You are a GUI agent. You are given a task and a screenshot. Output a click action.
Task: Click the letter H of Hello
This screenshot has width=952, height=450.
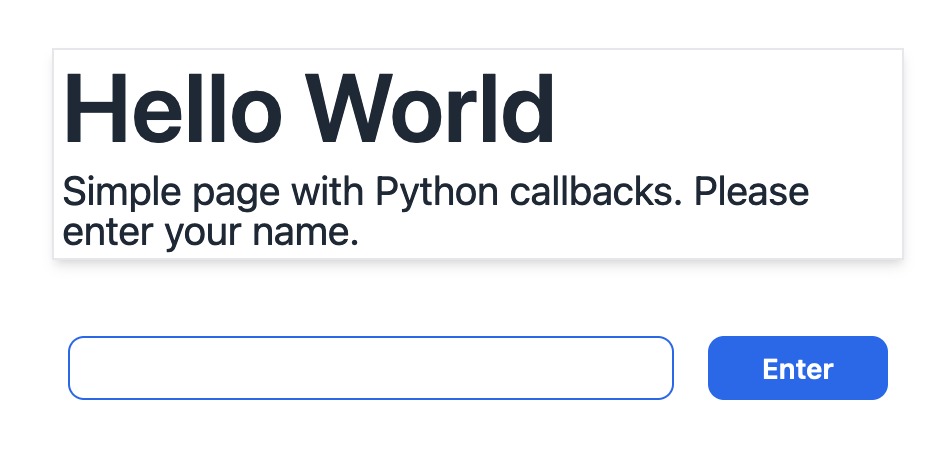pyautogui.click(x=90, y=108)
